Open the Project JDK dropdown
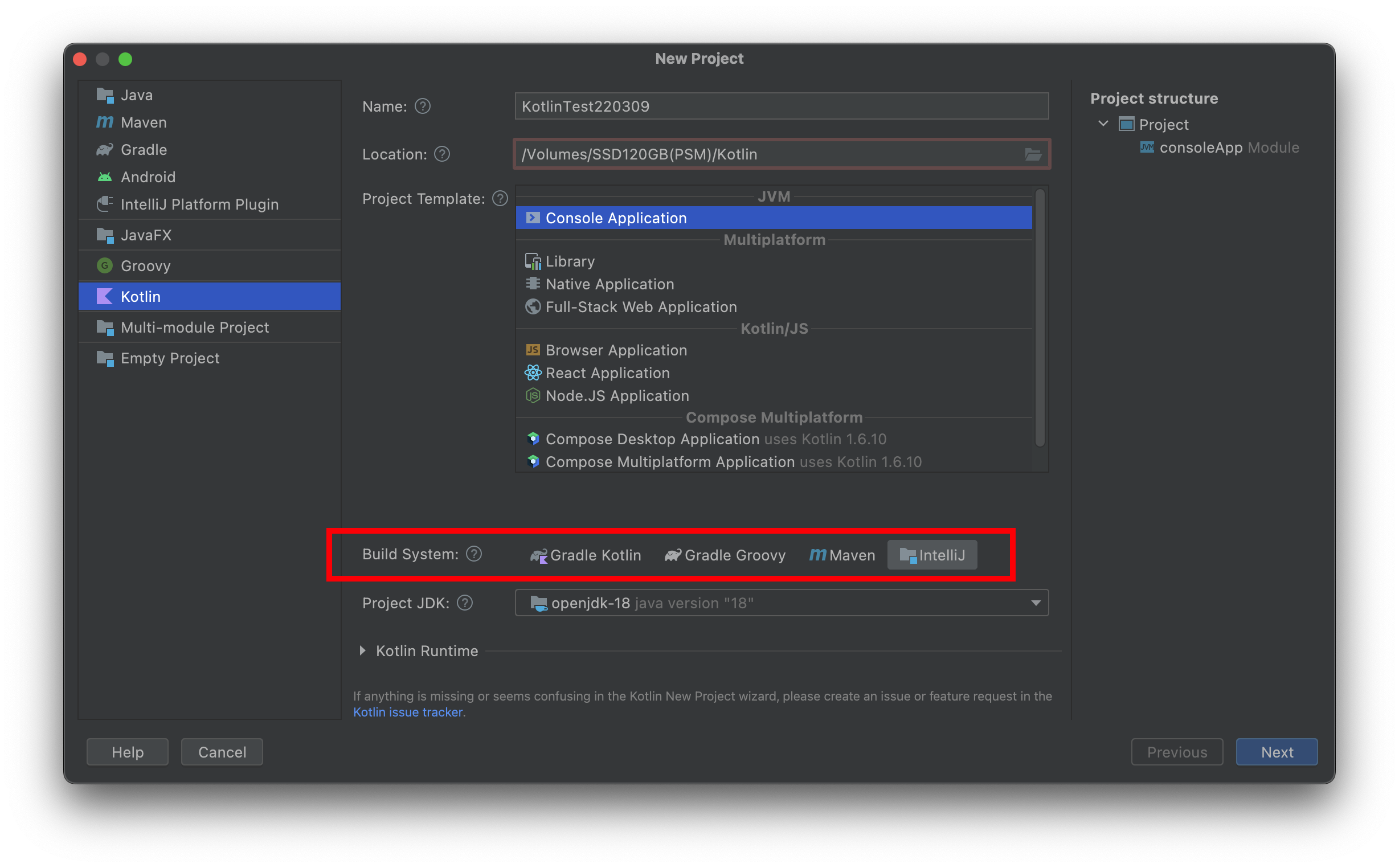This screenshot has height=868, width=1399. [x=782, y=603]
